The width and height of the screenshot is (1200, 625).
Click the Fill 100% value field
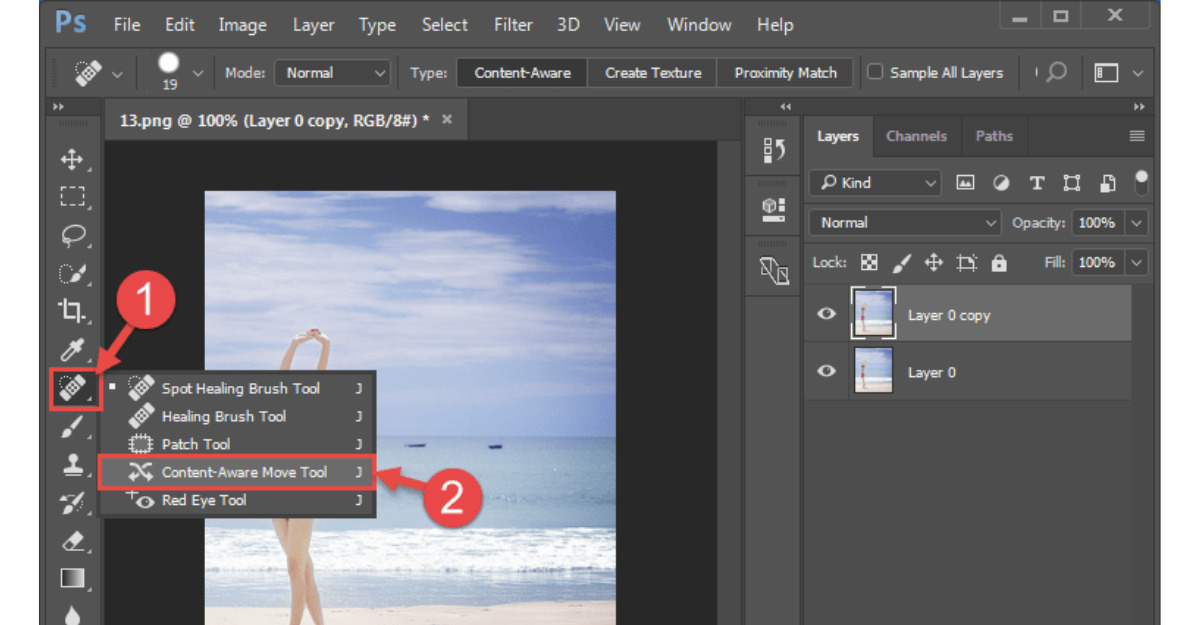tap(1097, 263)
